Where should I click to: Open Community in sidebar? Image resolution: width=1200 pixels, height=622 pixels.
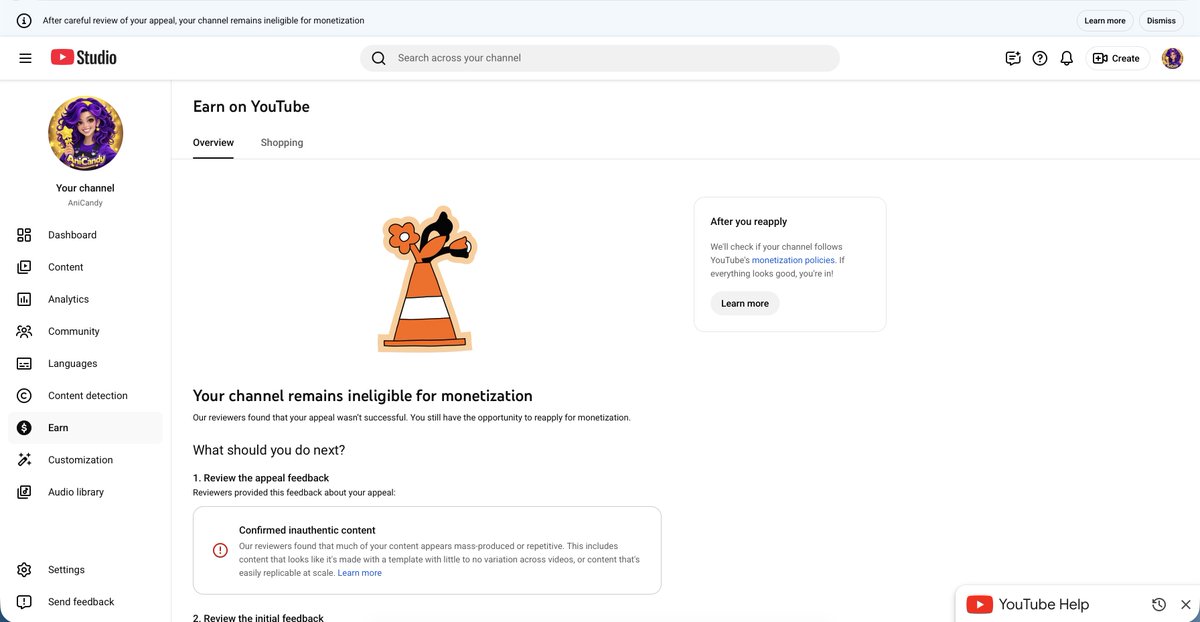[x=85, y=331]
